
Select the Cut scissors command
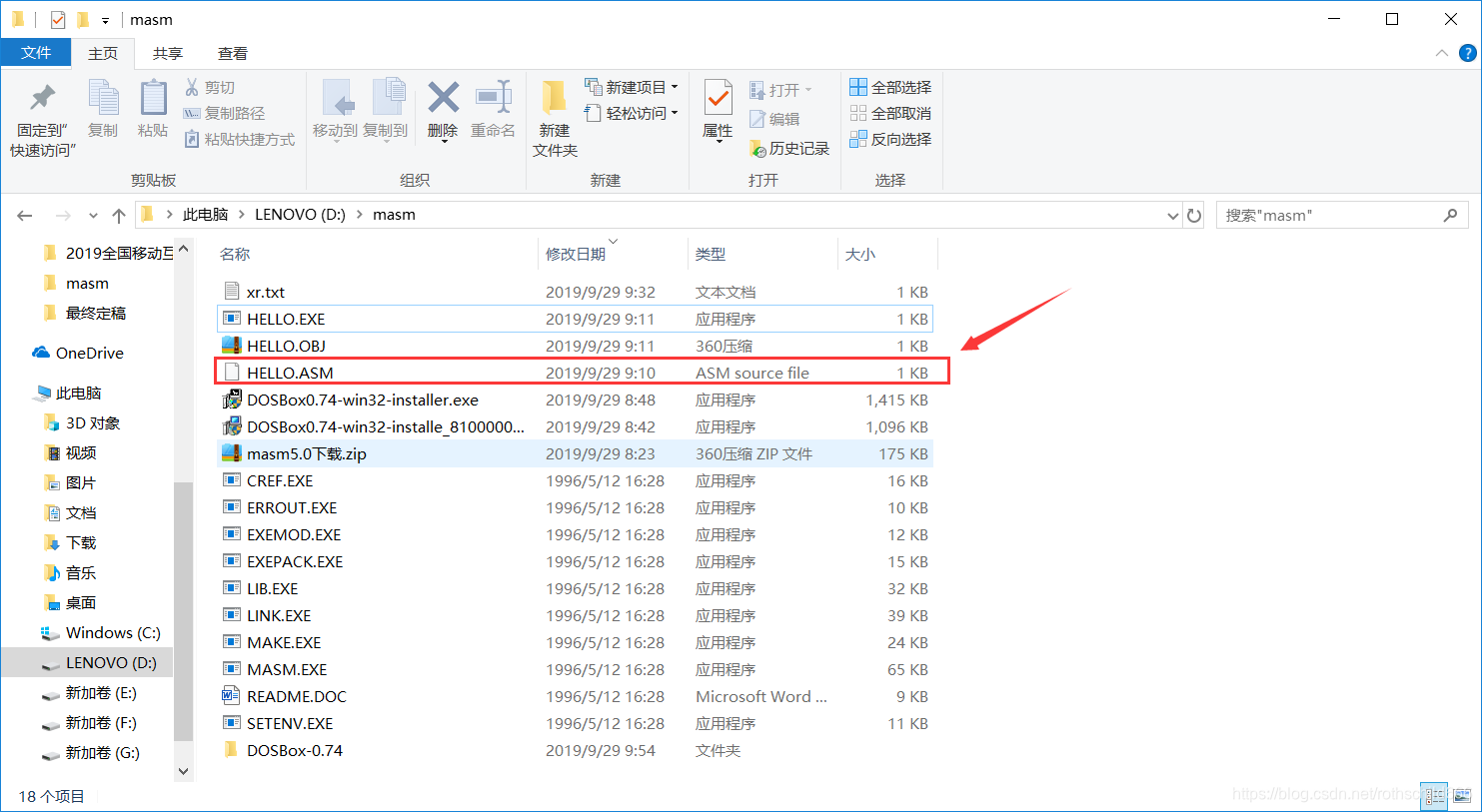210,88
